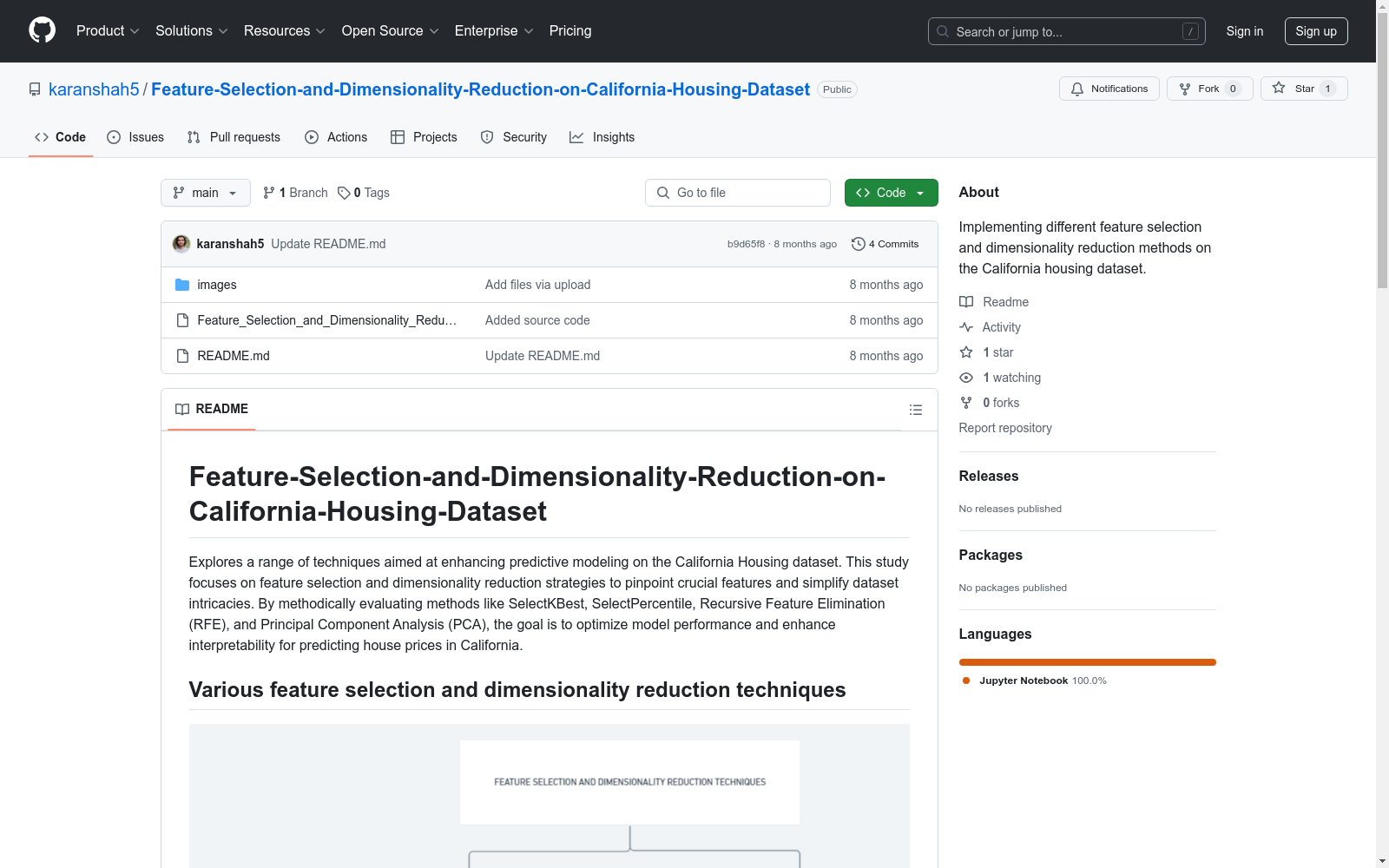Open the Releases heading link
1389x868 pixels.
click(989, 476)
